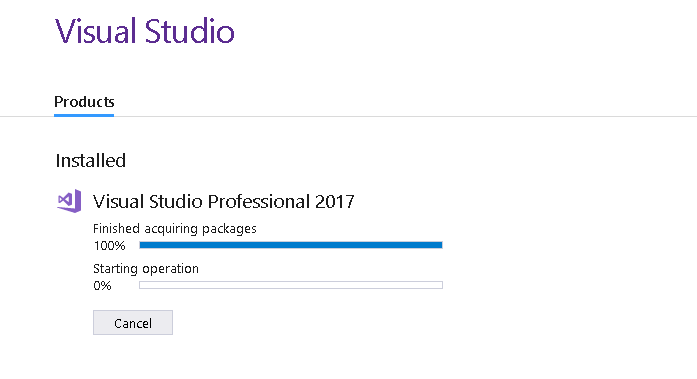Click the purple Visual Studio product icon
Image resolution: width=697 pixels, height=379 pixels.
69,201
